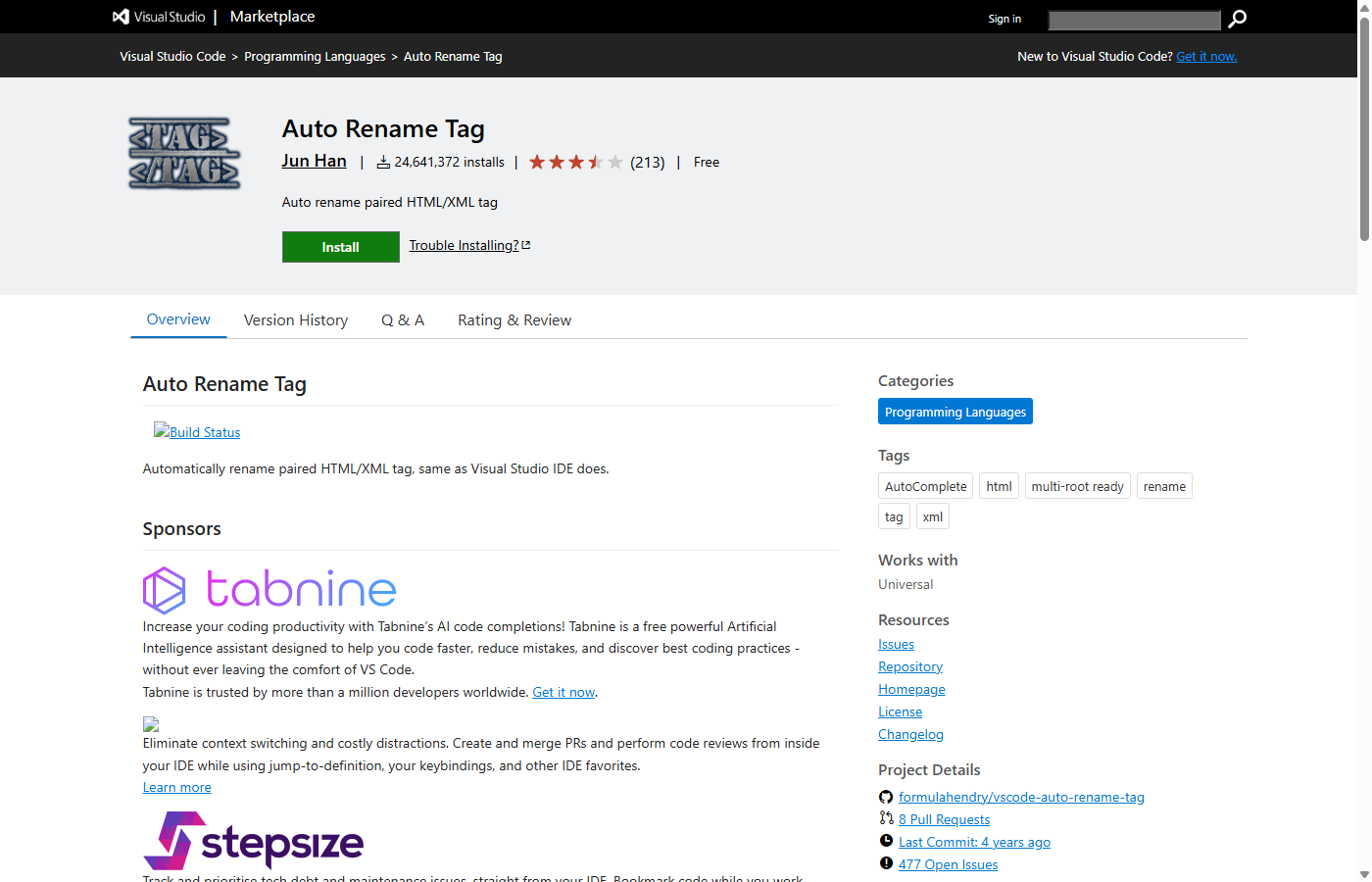The width and height of the screenshot is (1372, 882).
Task: Click the search magnifier icon
Action: [x=1238, y=19]
